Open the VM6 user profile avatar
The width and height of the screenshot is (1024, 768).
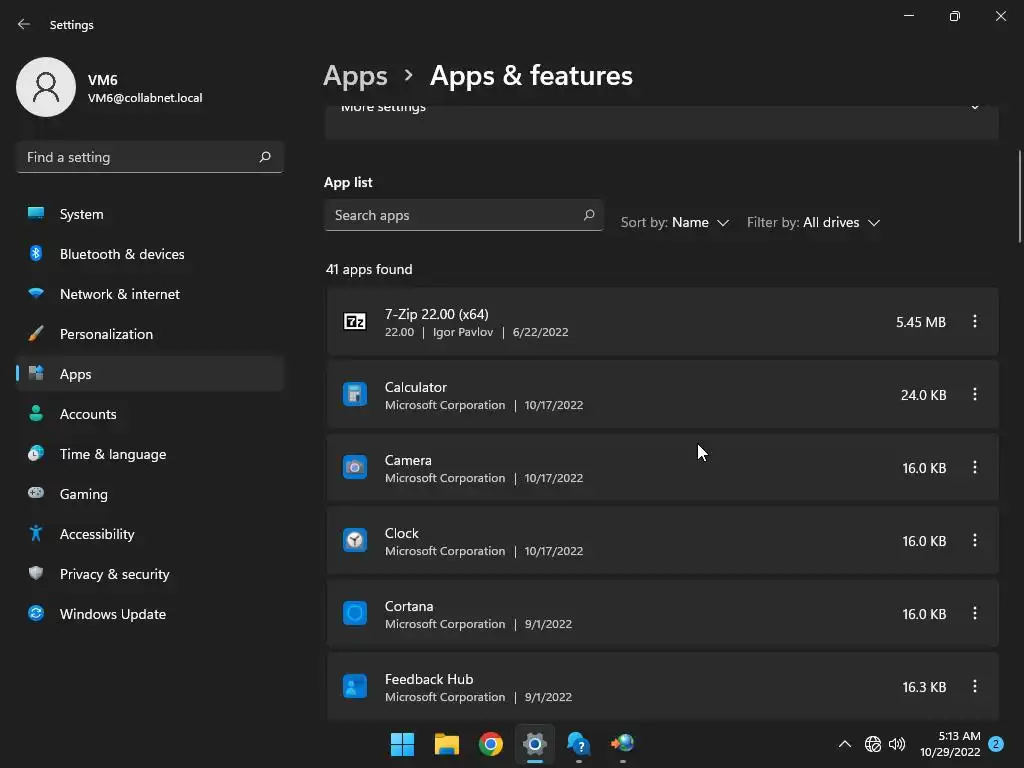coord(46,87)
